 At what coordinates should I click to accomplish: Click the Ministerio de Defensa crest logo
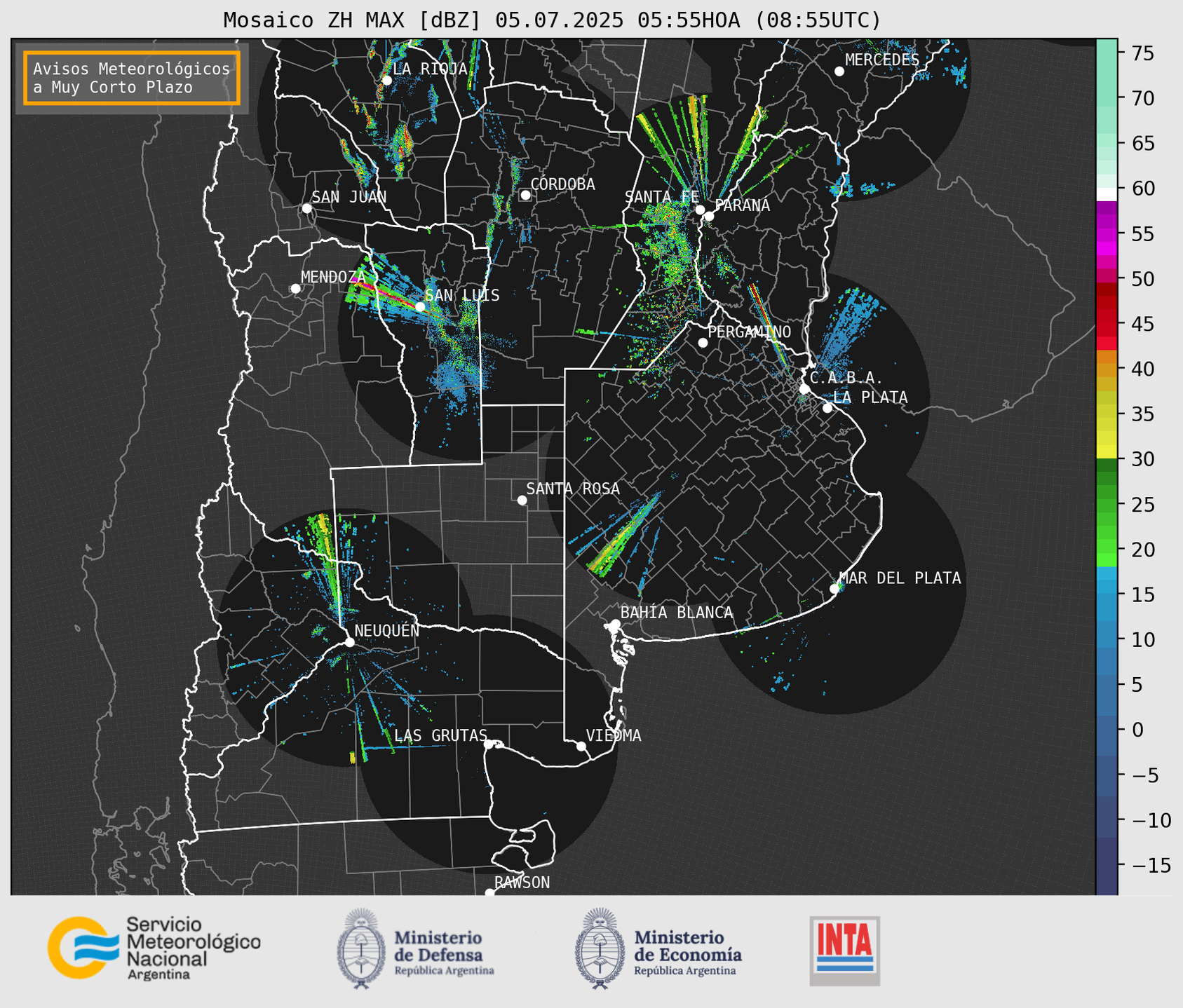pos(361,948)
